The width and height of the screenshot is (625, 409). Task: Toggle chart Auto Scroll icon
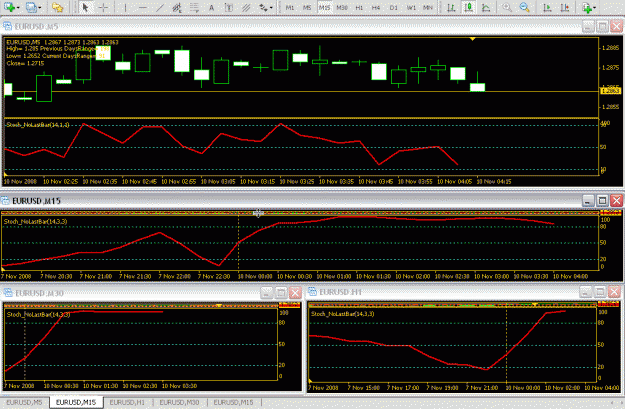pyautogui.click(x=547, y=7)
